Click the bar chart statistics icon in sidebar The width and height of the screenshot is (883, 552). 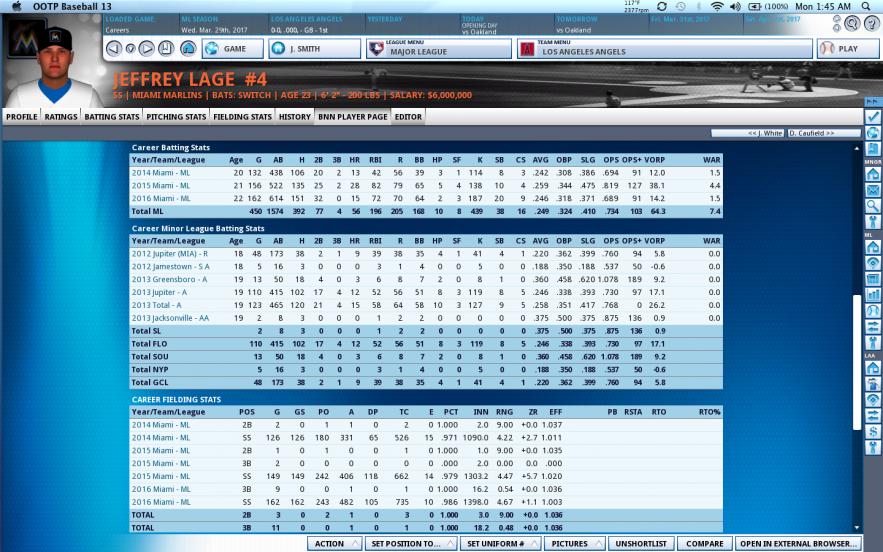click(x=873, y=294)
